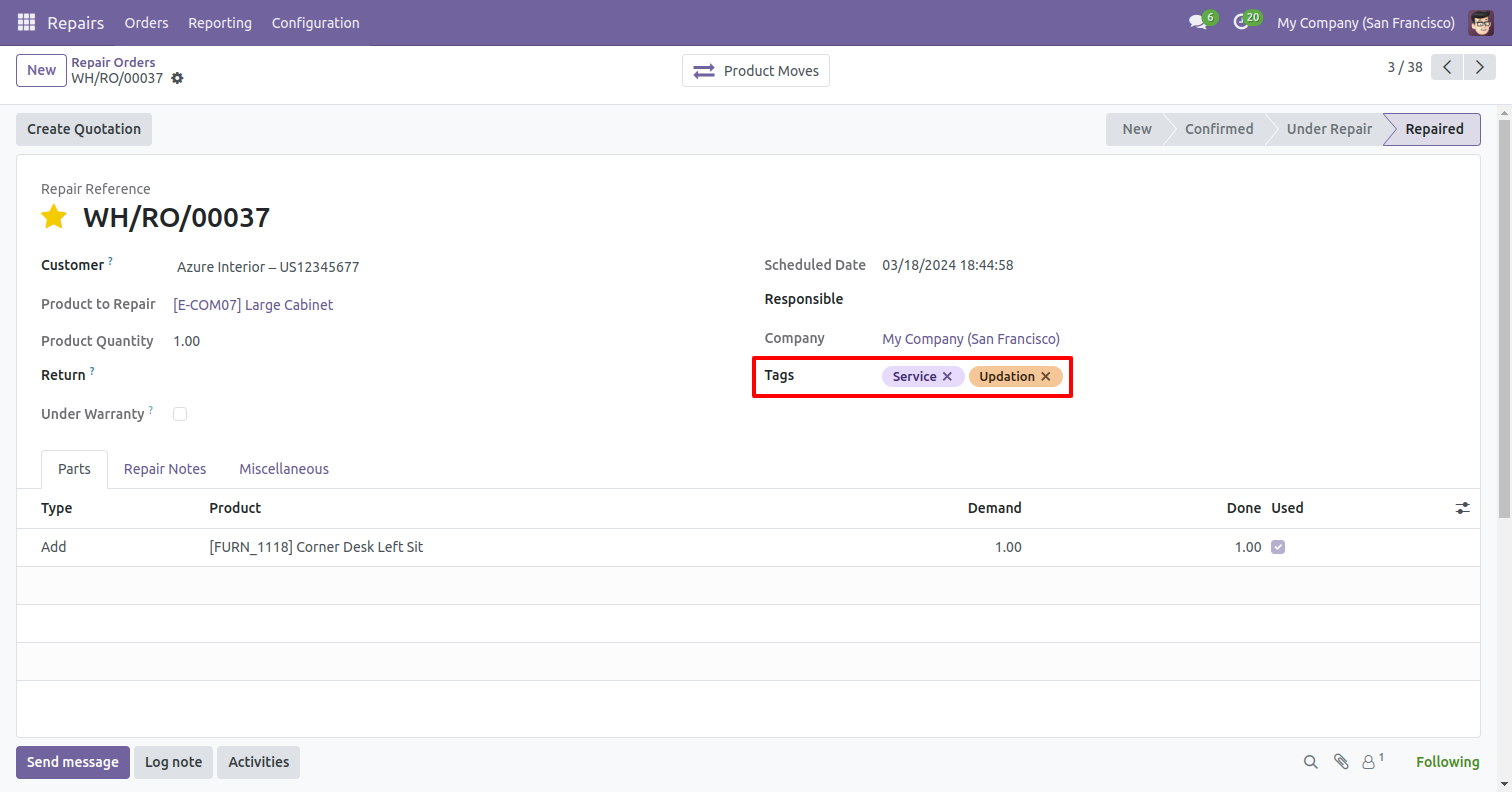Open the apps grid menu icon
This screenshot has height=792, width=1512.
pos(26,22)
